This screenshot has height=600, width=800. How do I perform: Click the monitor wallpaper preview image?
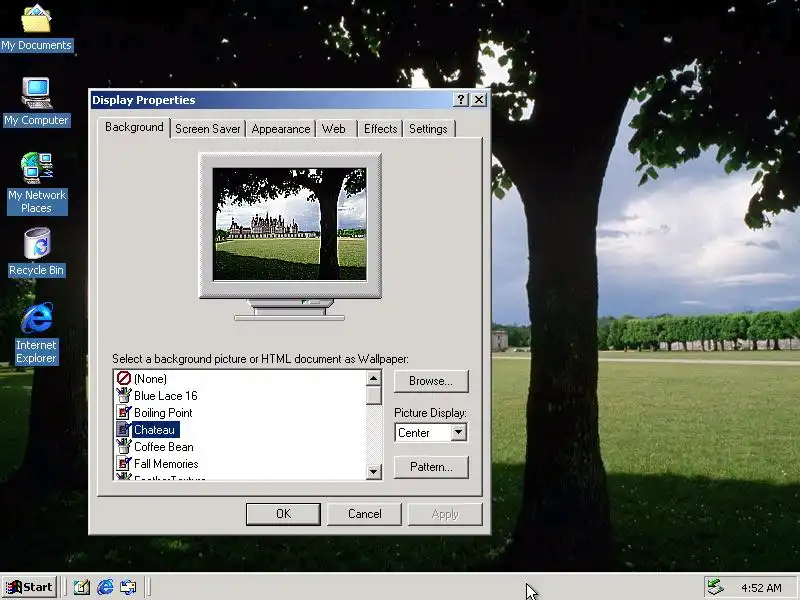pos(289,224)
